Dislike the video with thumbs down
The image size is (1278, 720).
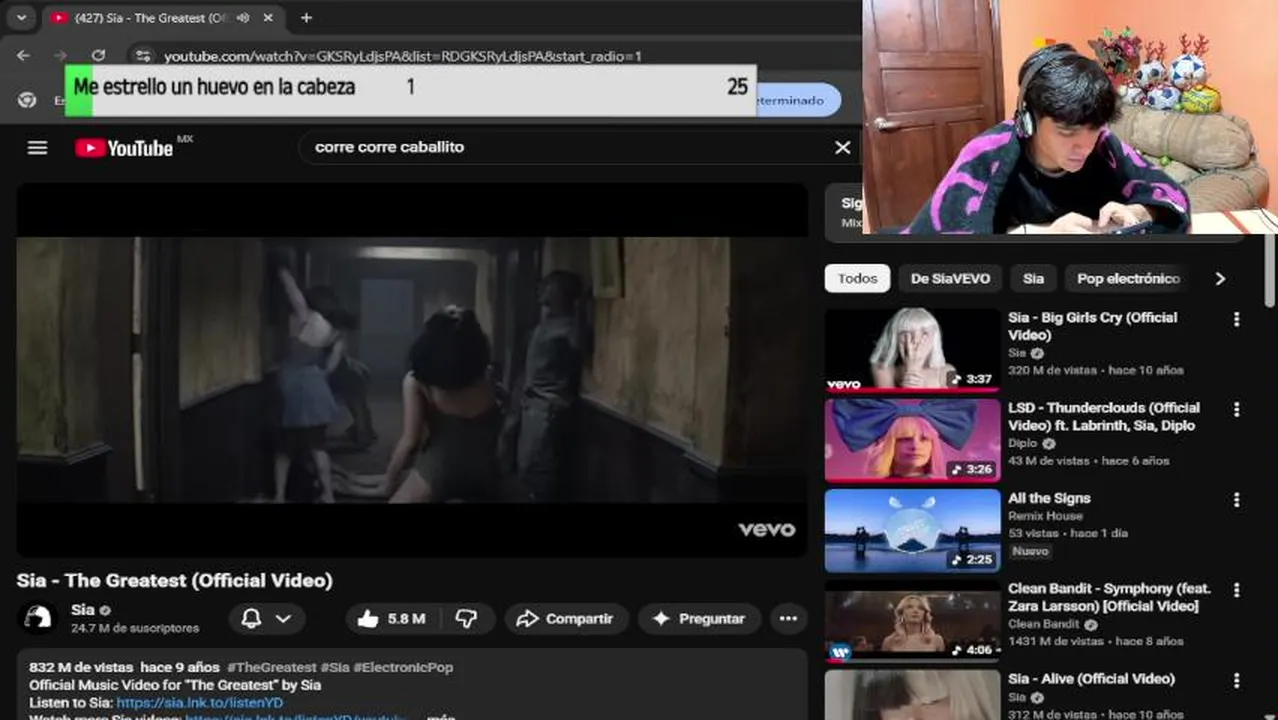click(466, 619)
